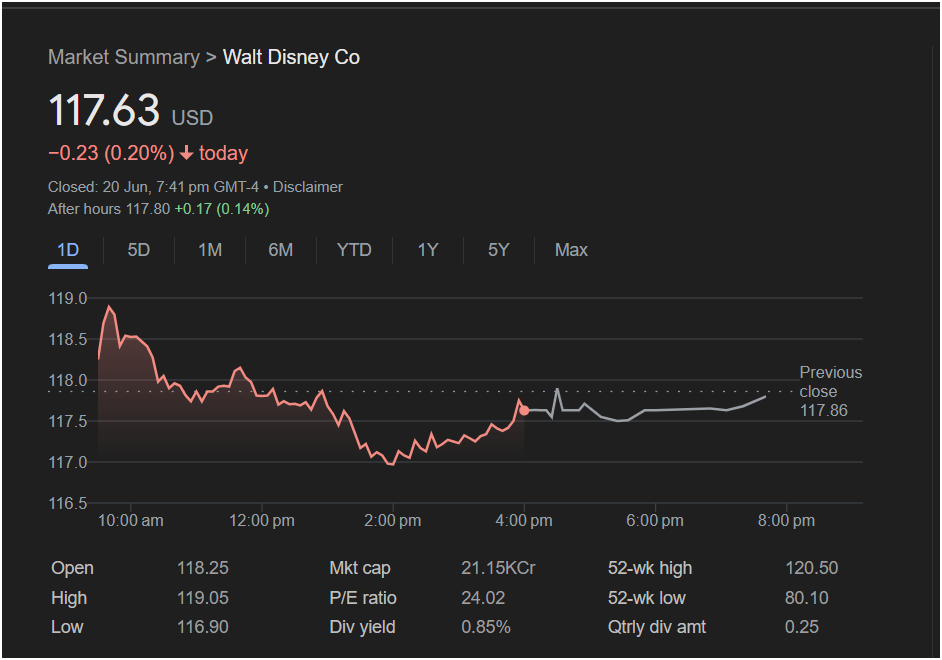Select the 1D time range tab
The width and height of the screenshot is (942, 660).
[x=68, y=250]
